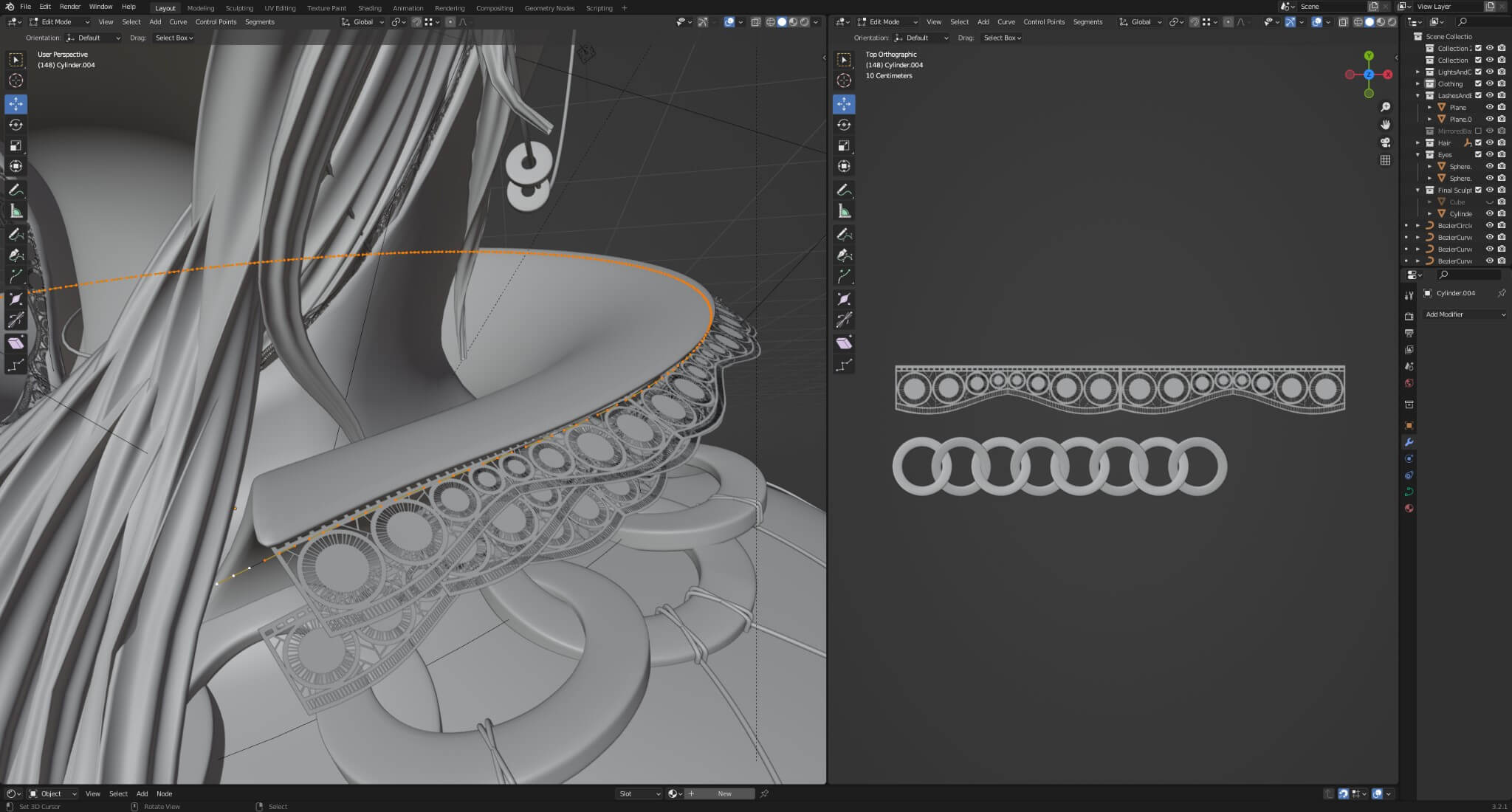Uncheck the Clothing collection checkbox
This screenshot has height=812, width=1512.
[x=1478, y=83]
